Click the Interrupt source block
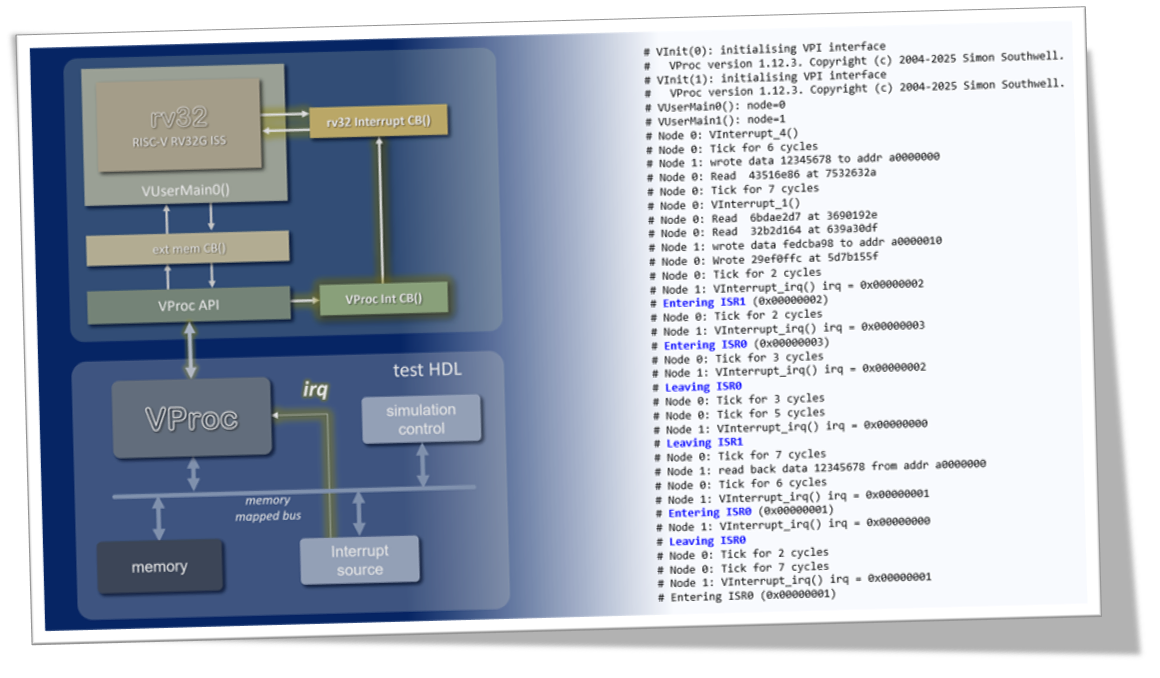The image size is (1160, 678). pyautogui.click(x=359, y=560)
